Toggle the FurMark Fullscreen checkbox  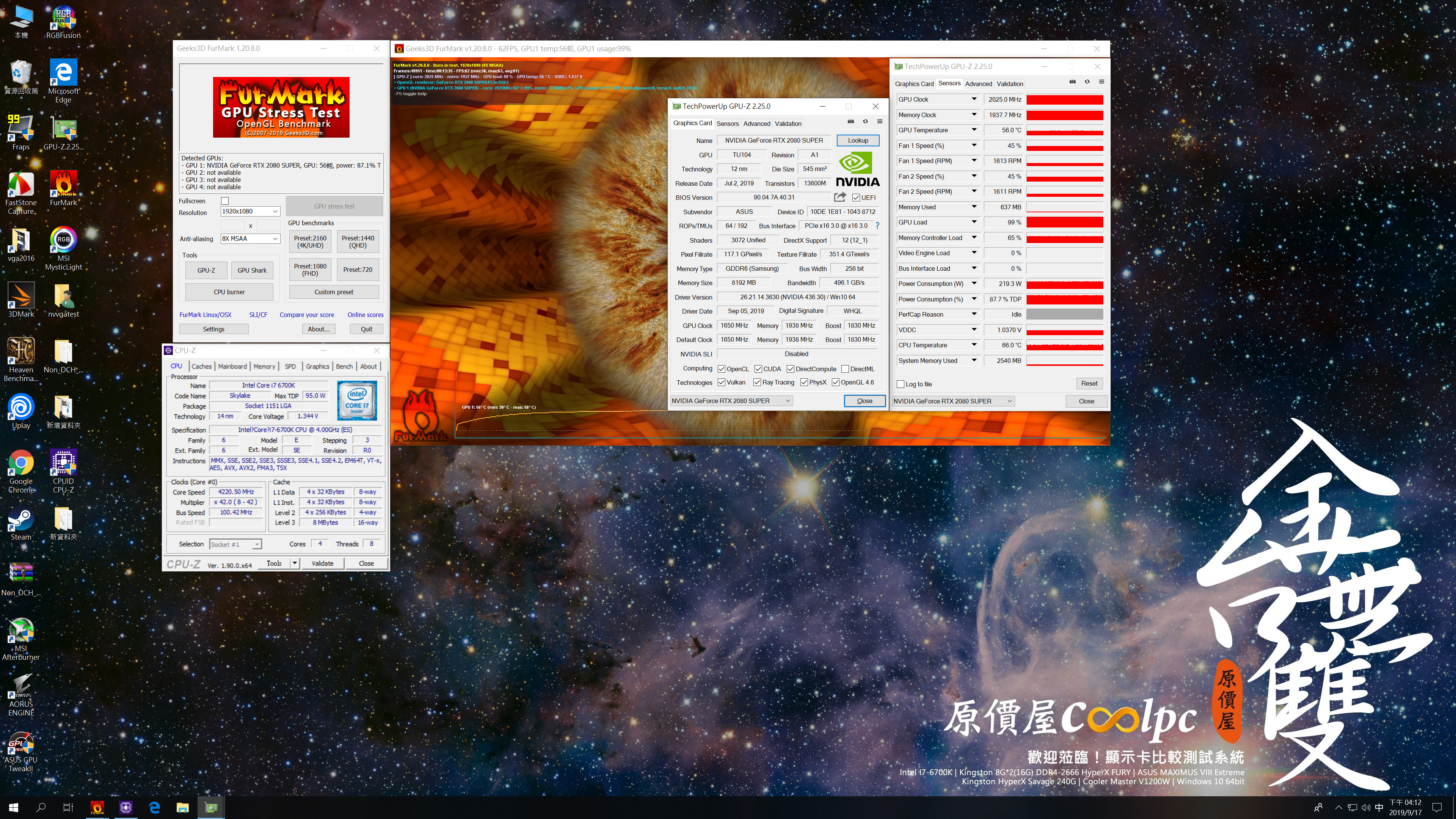pos(225,201)
